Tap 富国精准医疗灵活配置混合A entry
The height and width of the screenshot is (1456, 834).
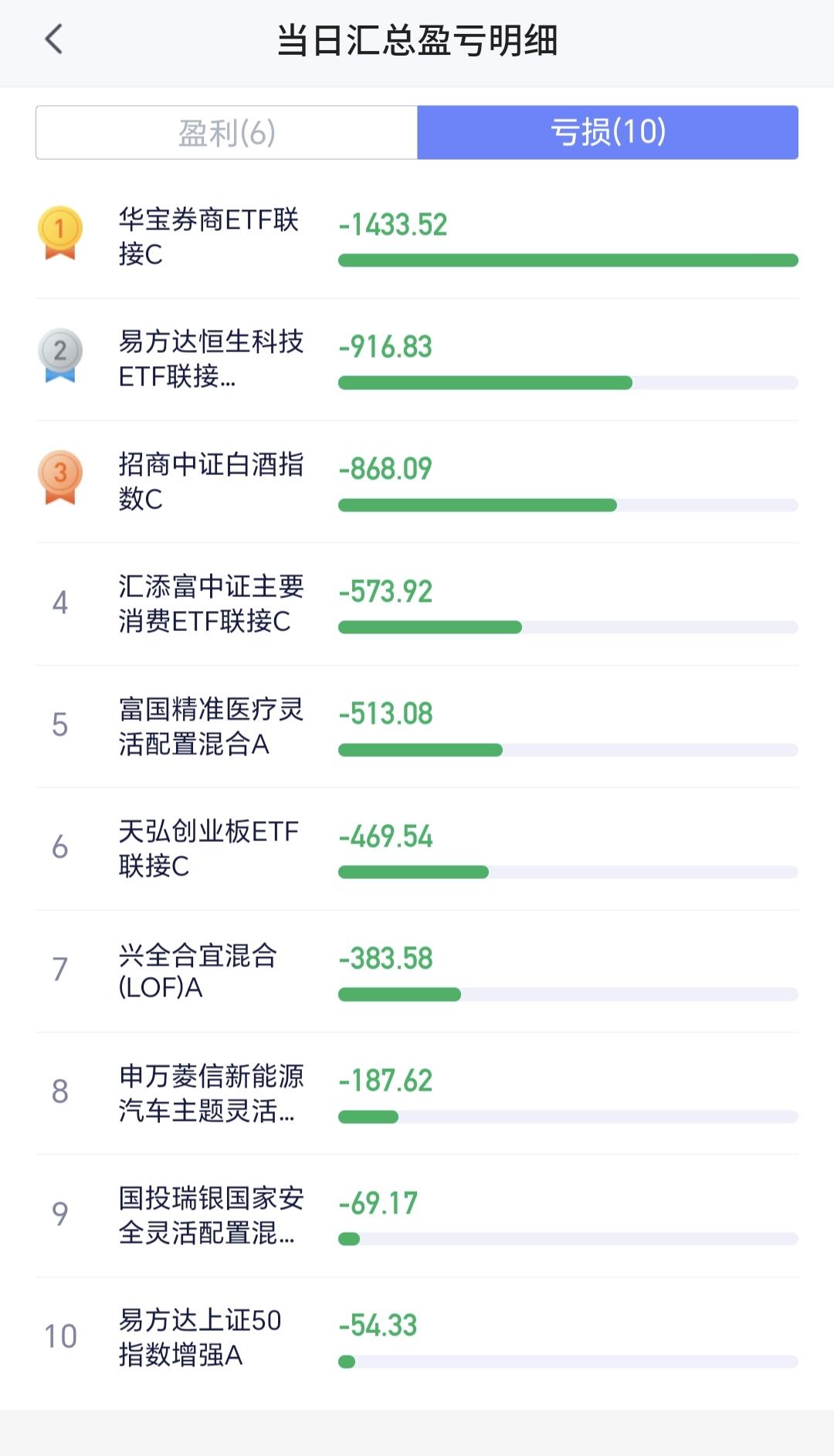[417, 726]
